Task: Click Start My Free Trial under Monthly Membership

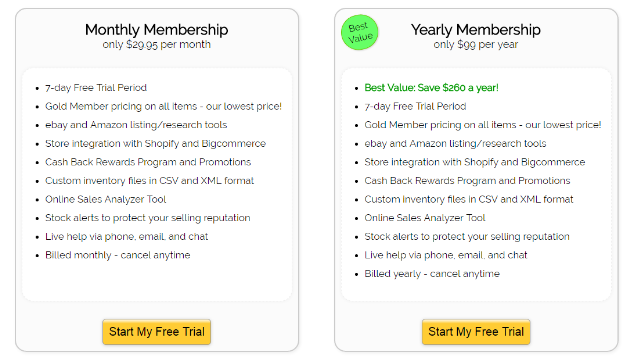Action: tap(157, 332)
